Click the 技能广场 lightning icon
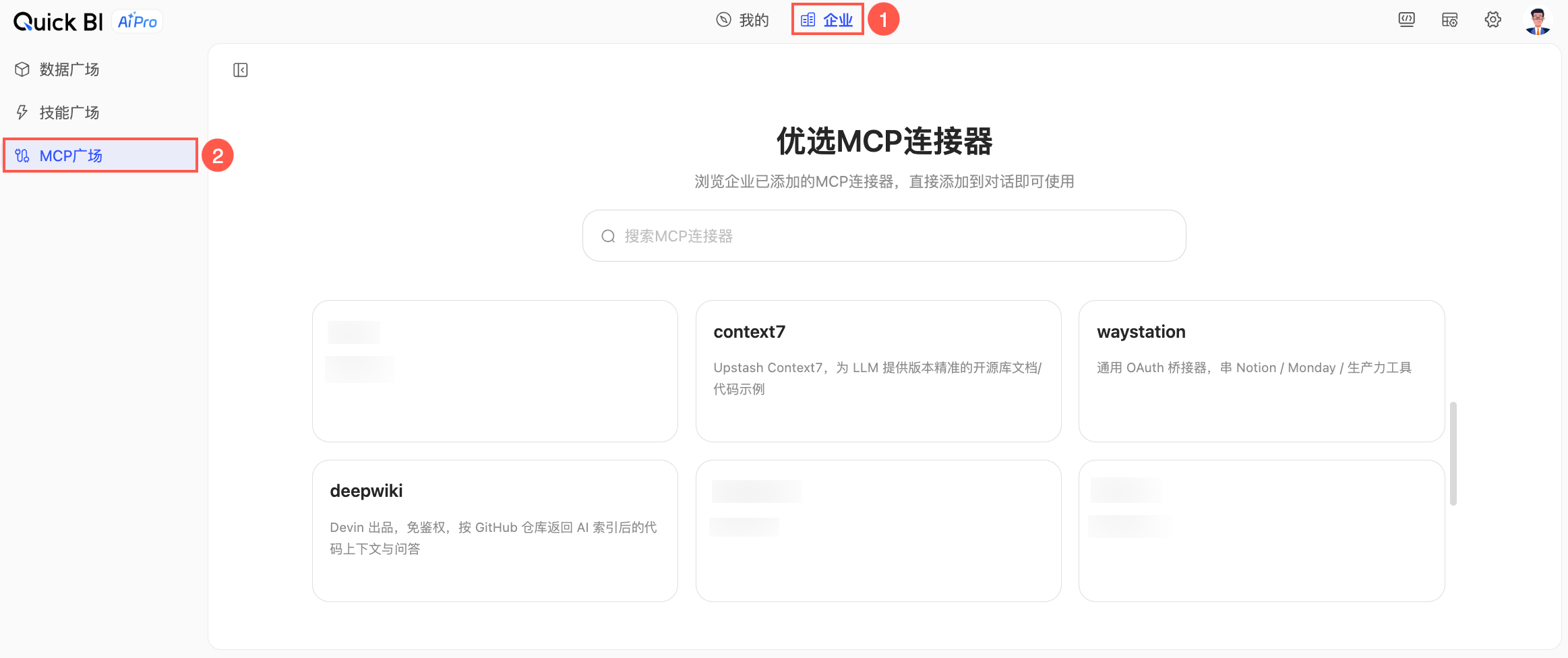The height and width of the screenshot is (658, 1568). pyautogui.click(x=22, y=113)
